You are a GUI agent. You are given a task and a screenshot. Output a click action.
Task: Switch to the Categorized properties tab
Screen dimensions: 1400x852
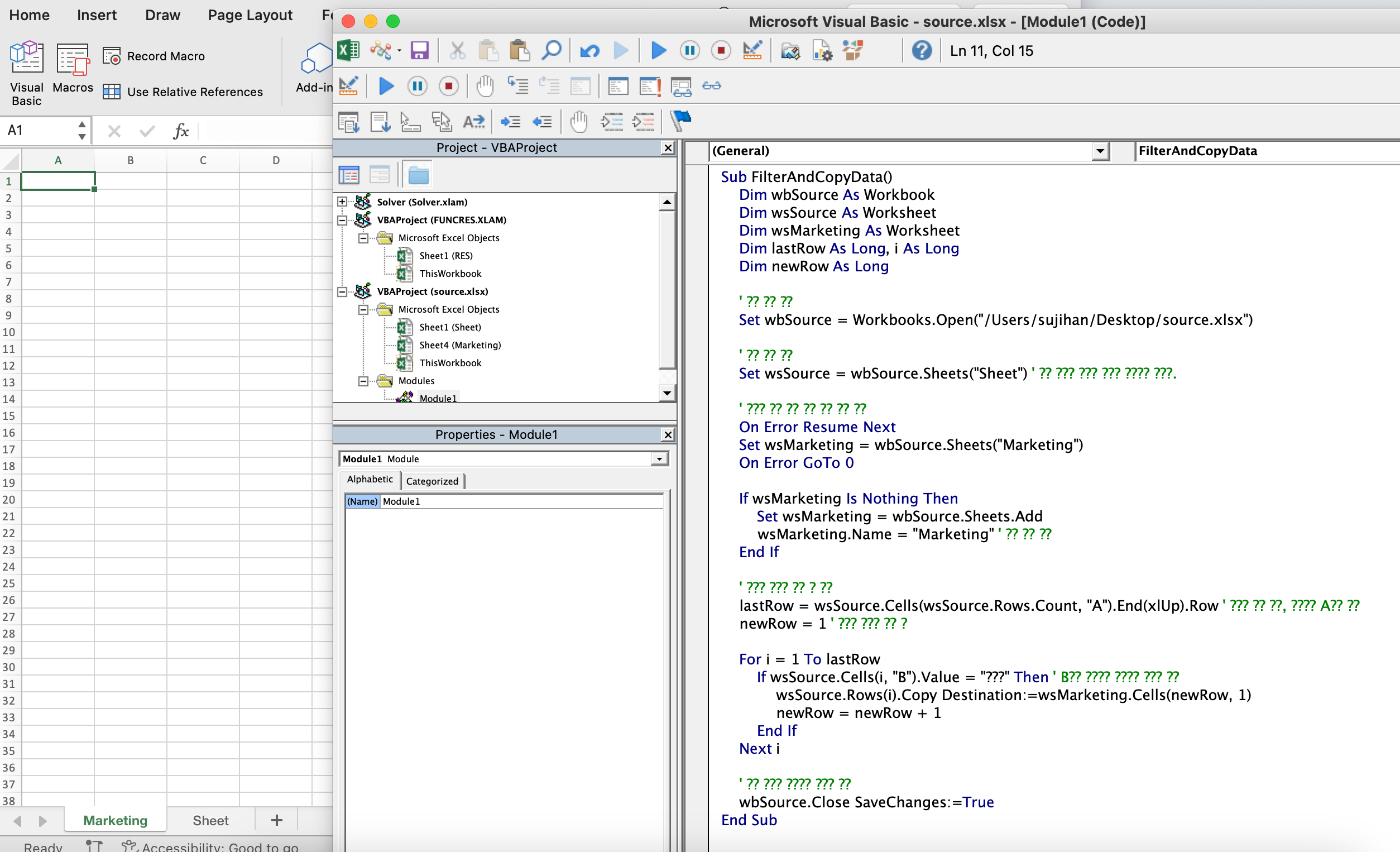click(x=432, y=481)
